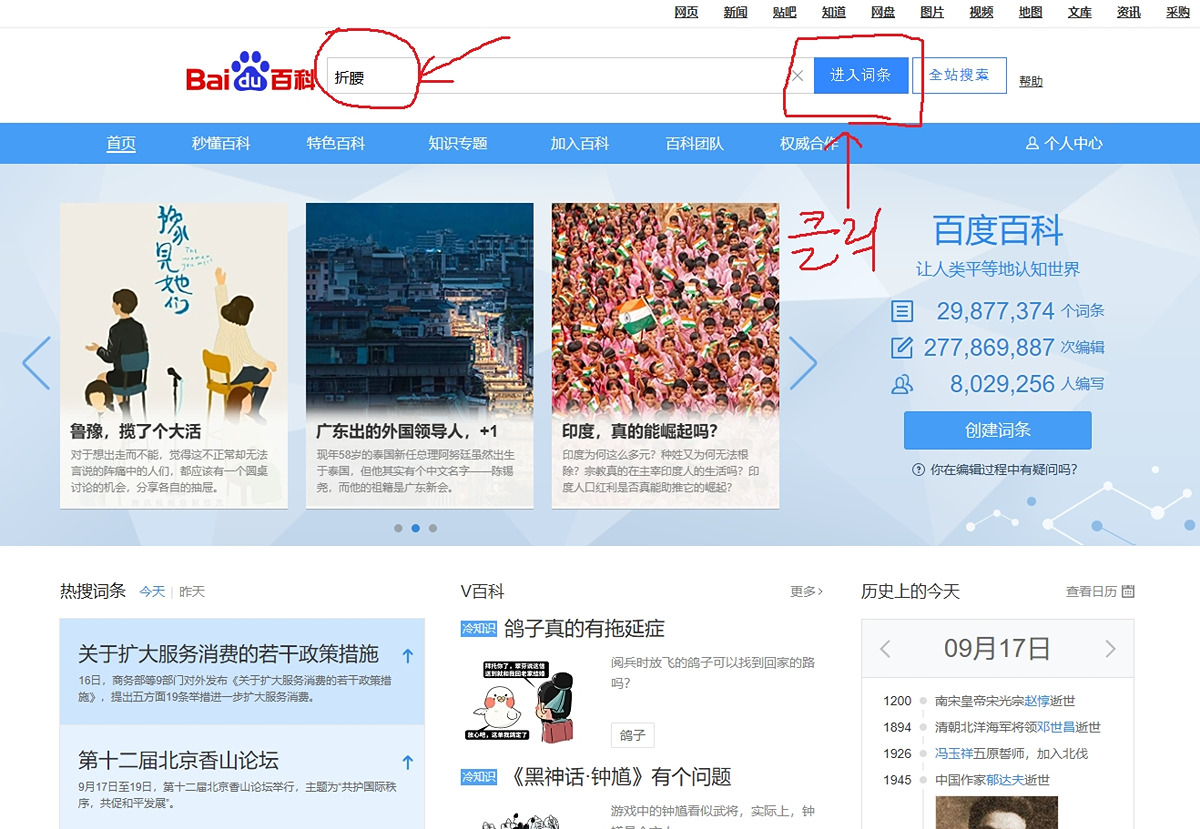1200x829 pixels.
Task: Click 冷知识 tag beside 黑神话·钟馗
Action: [x=479, y=776]
